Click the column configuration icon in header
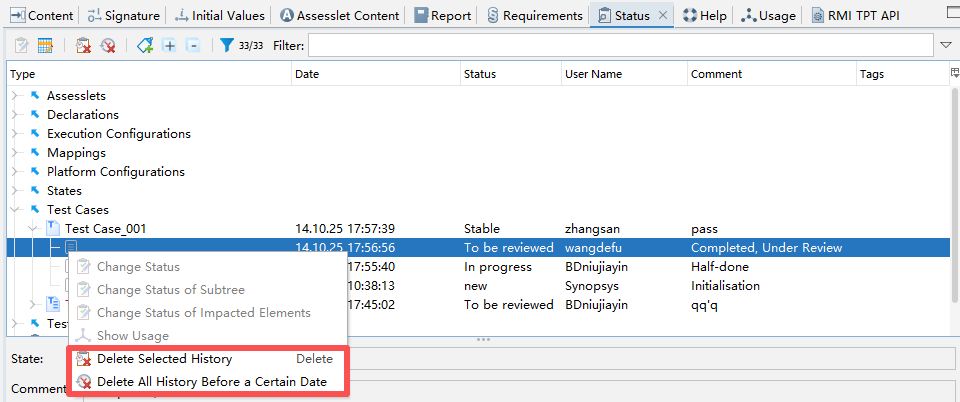Viewport: 960px width, 402px height. coord(954,73)
